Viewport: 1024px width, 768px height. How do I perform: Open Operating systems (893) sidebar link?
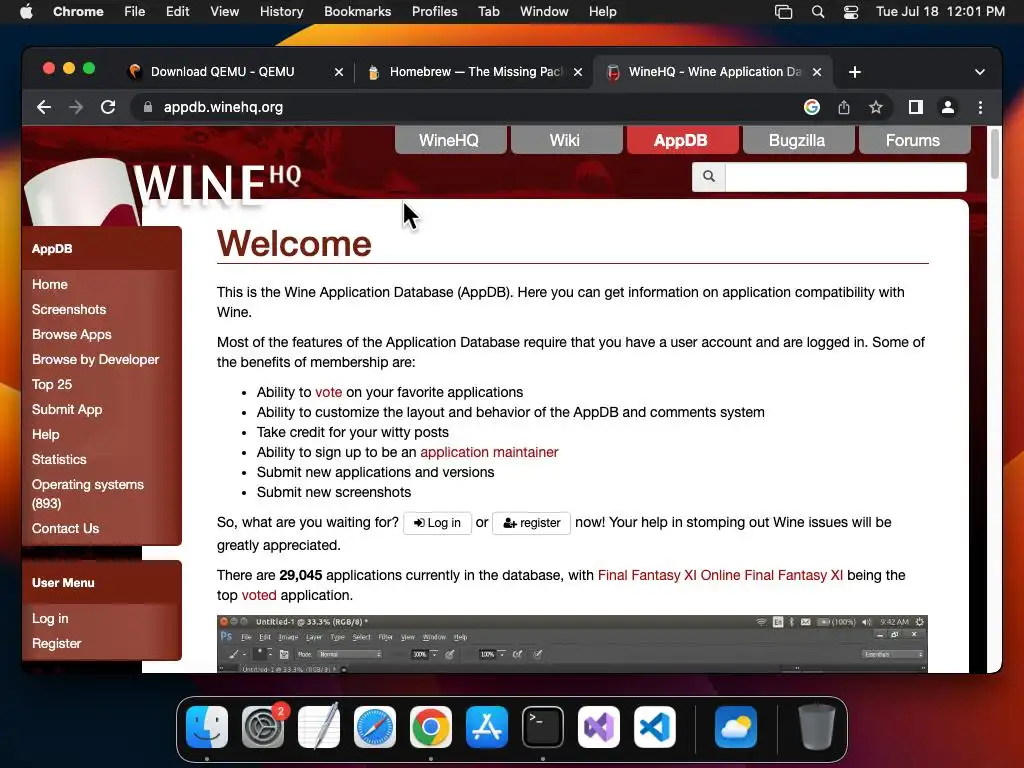click(88, 494)
